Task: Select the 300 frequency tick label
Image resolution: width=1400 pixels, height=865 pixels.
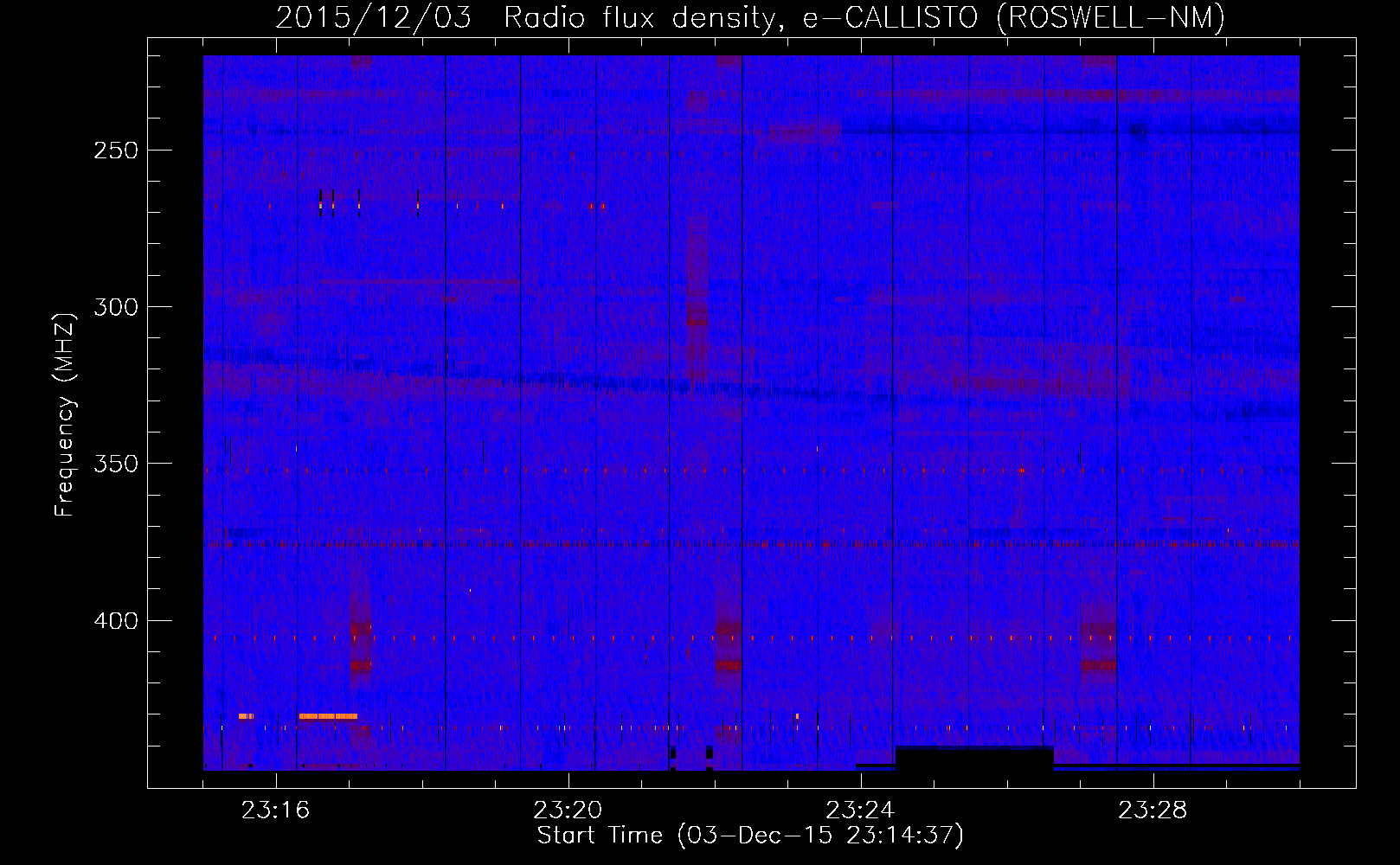Action: tap(116, 307)
